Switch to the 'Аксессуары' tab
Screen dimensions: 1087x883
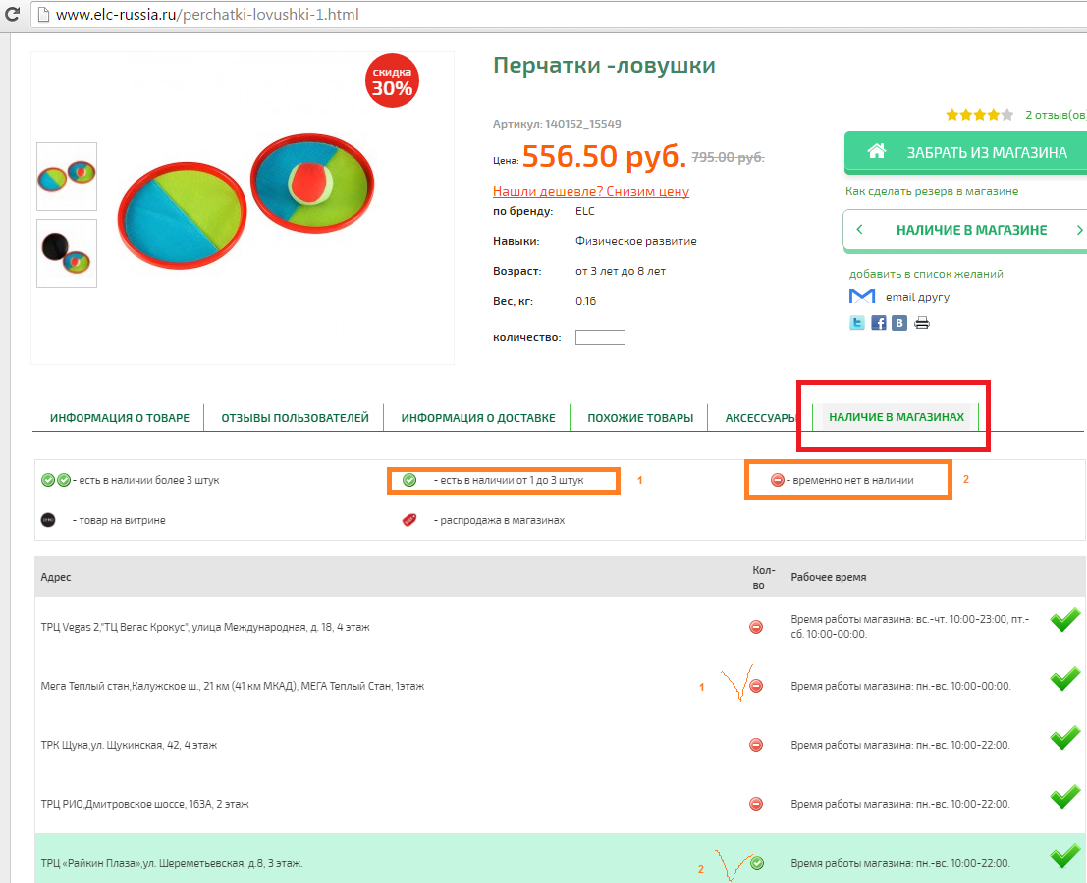760,418
